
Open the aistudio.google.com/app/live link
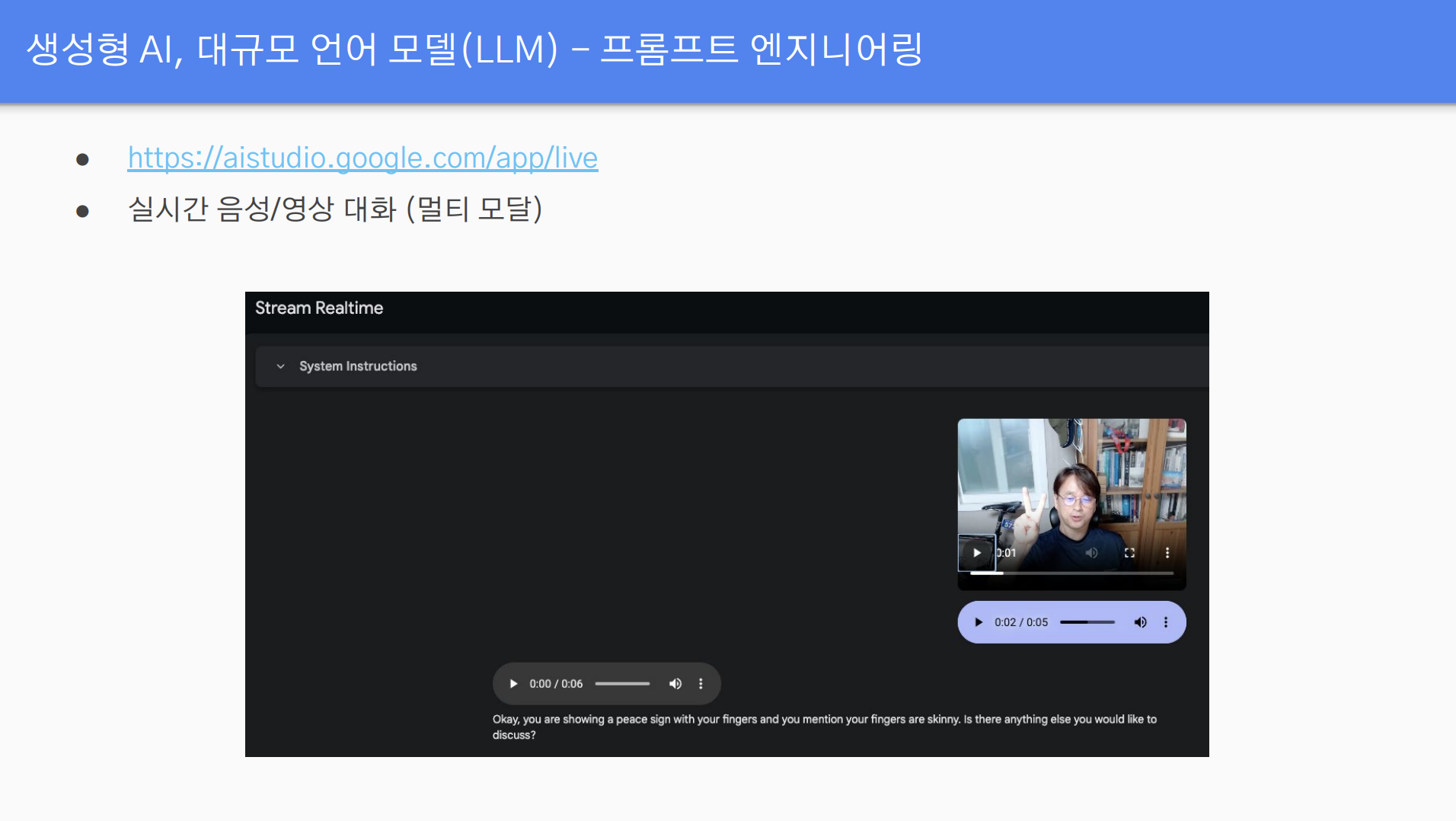coord(362,158)
